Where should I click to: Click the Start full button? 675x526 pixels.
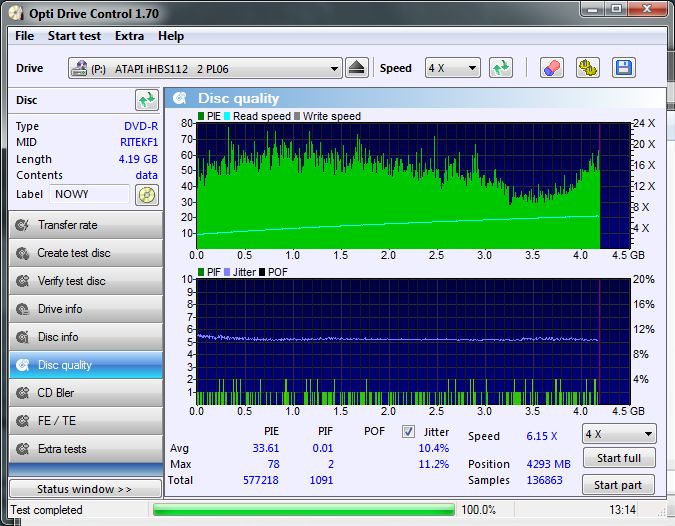[619, 458]
